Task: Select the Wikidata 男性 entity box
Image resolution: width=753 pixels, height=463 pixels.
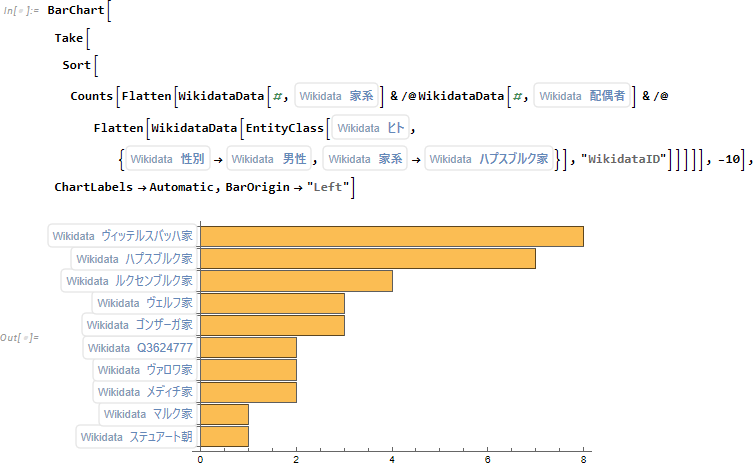Action: click(272, 158)
